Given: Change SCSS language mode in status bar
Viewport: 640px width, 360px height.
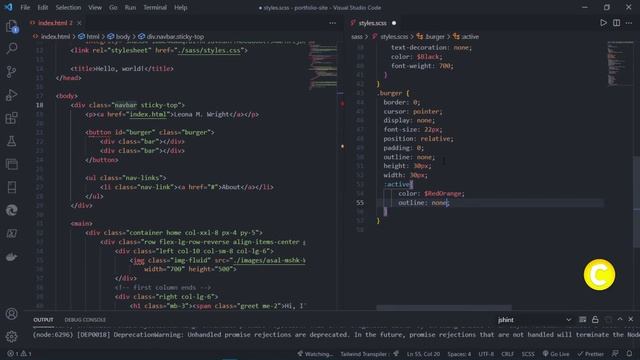Looking at the screenshot, I should (528, 354).
